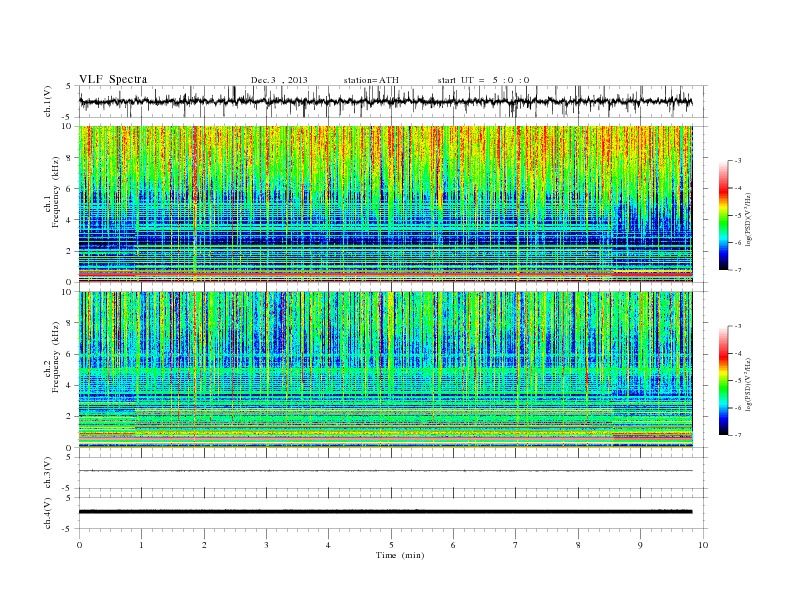Click the ch.3 voltage trace line
The height and width of the screenshot is (612, 792).
coord(385,471)
